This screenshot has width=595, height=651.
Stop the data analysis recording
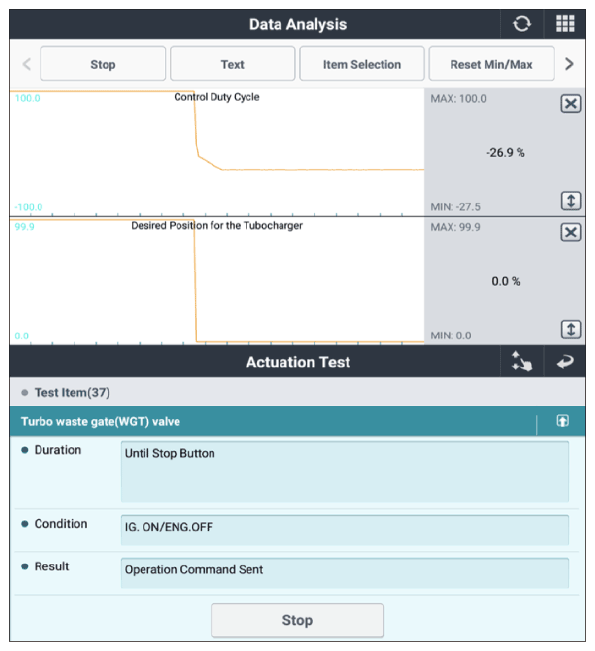(x=103, y=64)
